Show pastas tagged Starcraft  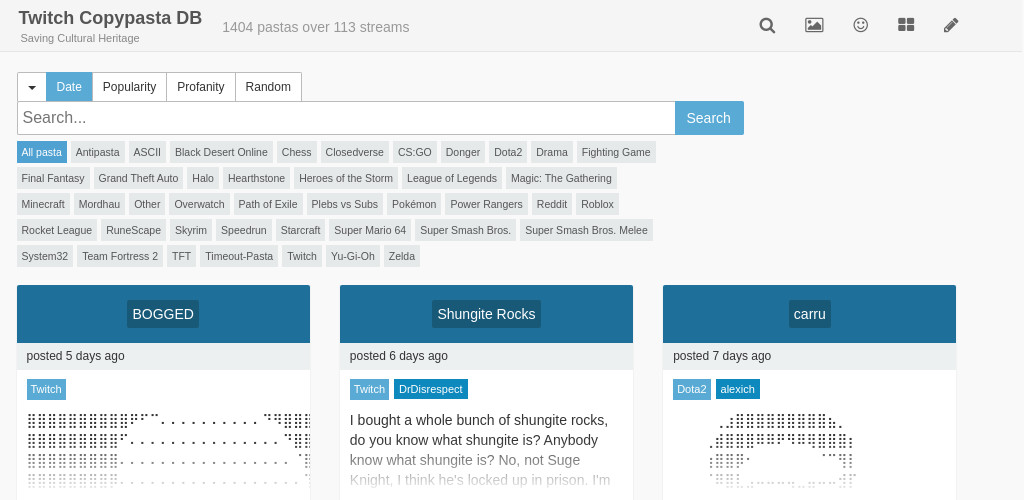(x=300, y=230)
